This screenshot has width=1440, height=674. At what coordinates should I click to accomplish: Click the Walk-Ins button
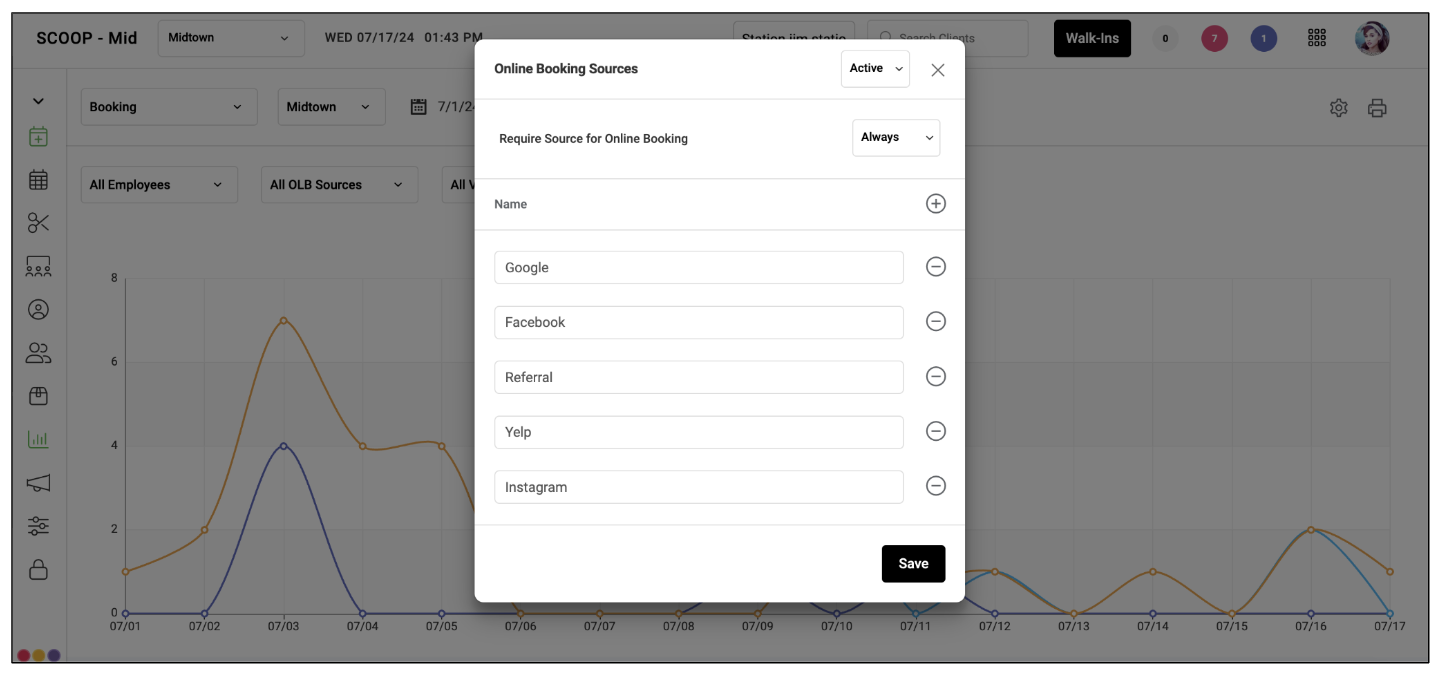1092,38
